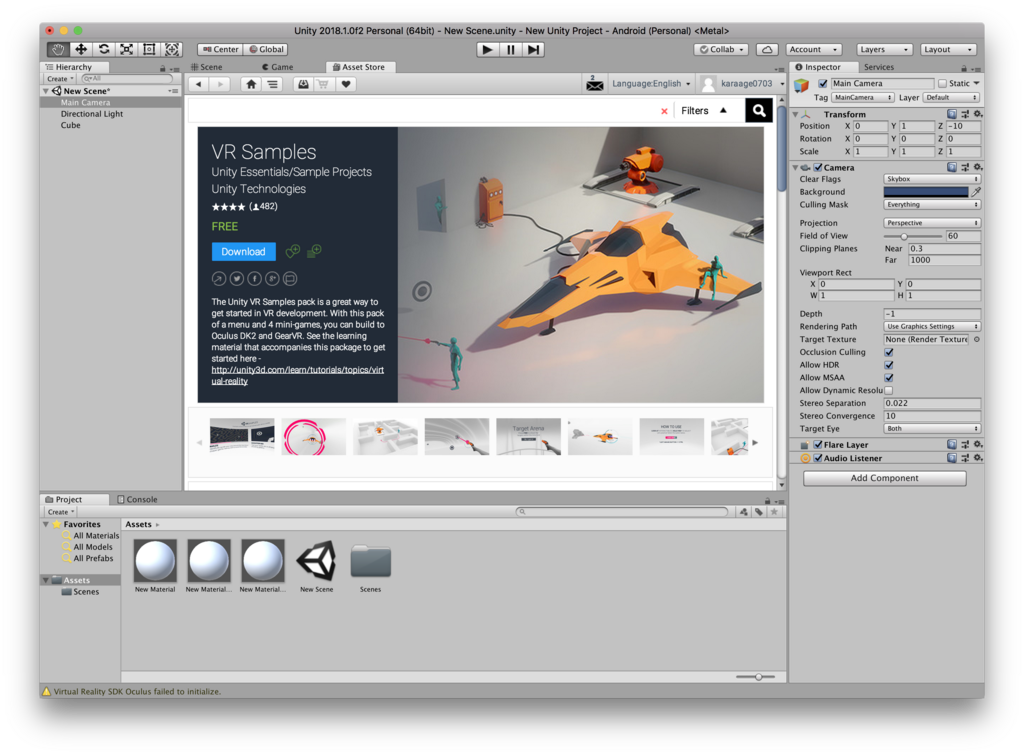Switch to the Console tab
Image resolution: width=1024 pixels, height=755 pixels.
pyautogui.click(x=137, y=499)
